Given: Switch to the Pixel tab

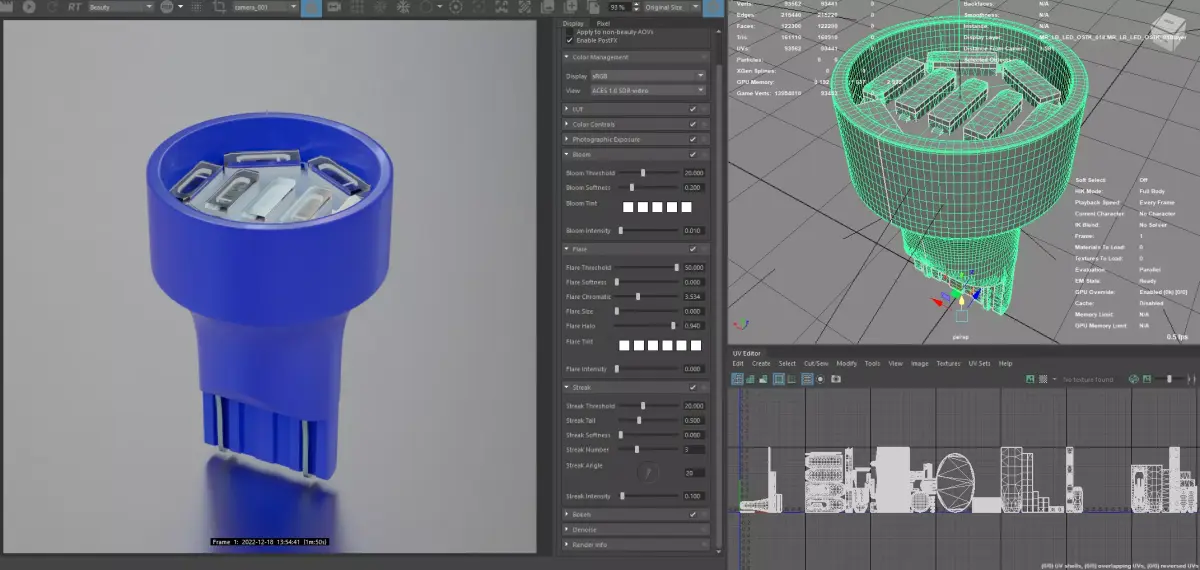Looking at the screenshot, I should (x=603, y=23).
